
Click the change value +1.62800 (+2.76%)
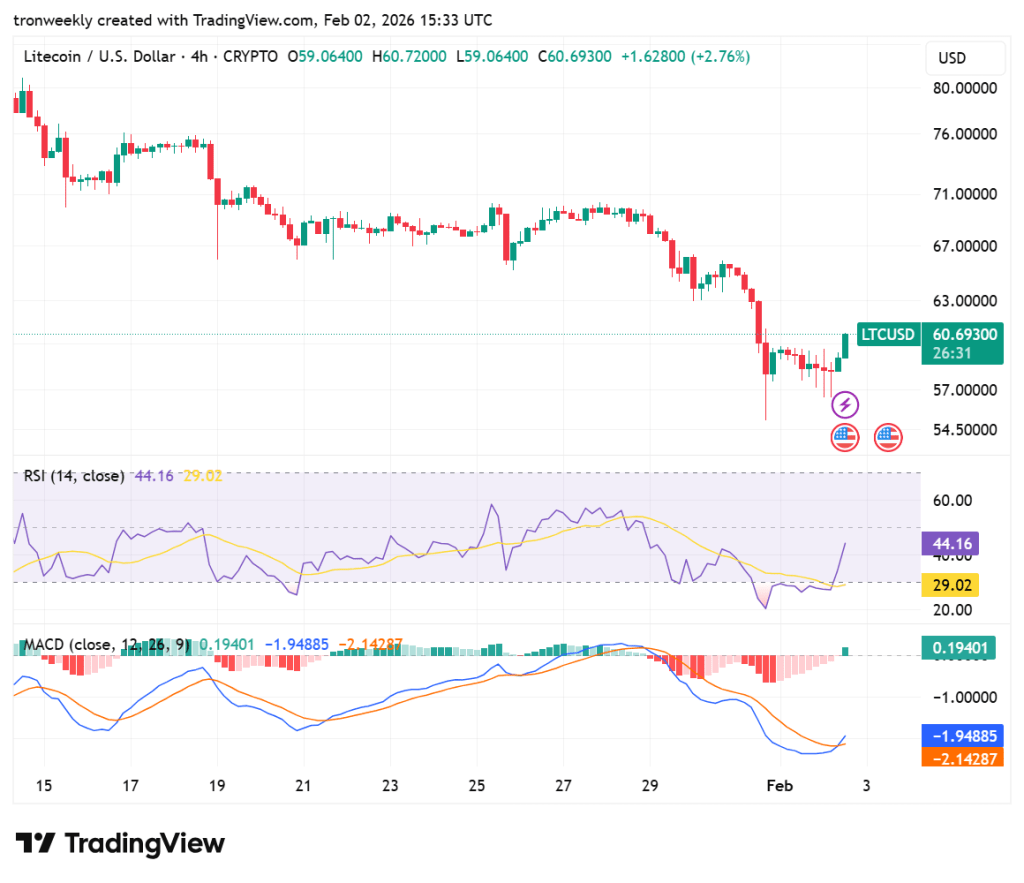[686, 57]
